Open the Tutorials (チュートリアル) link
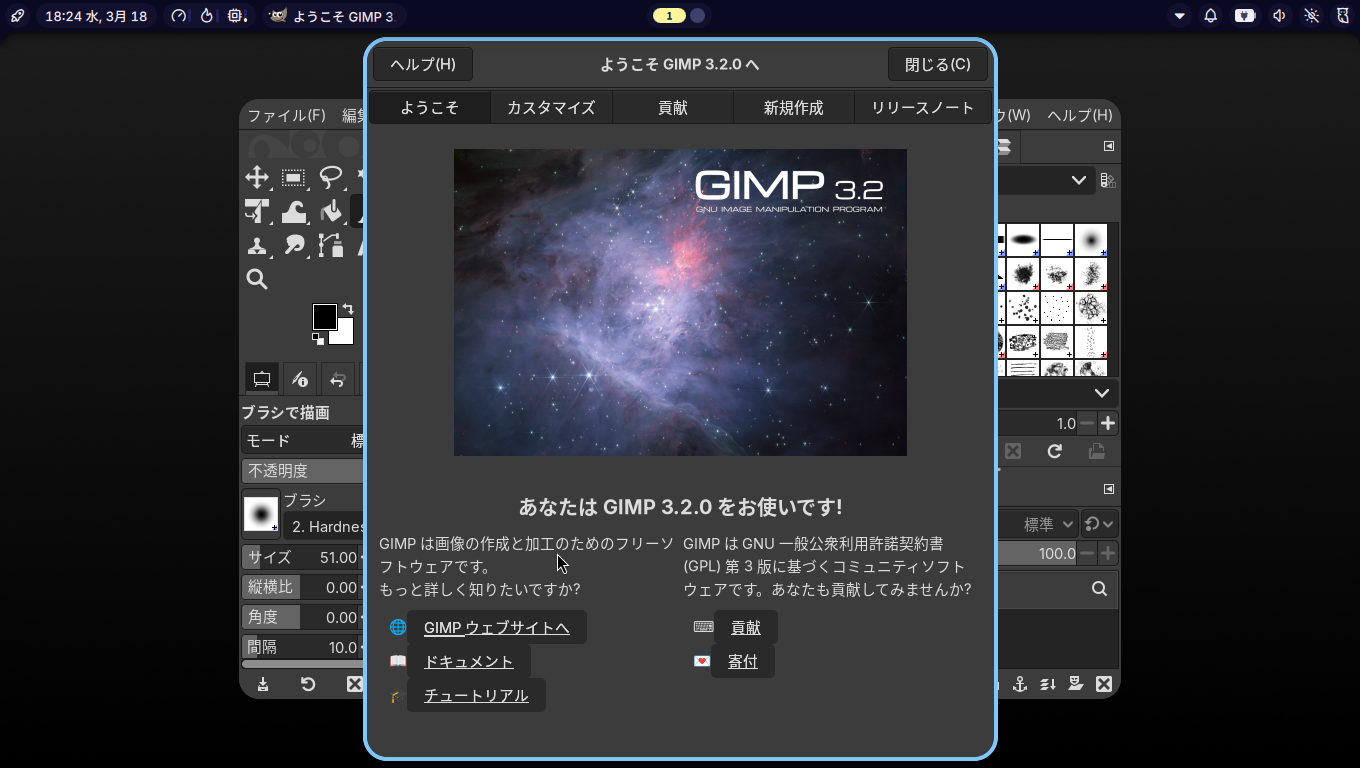1360x768 pixels. click(476, 696)
